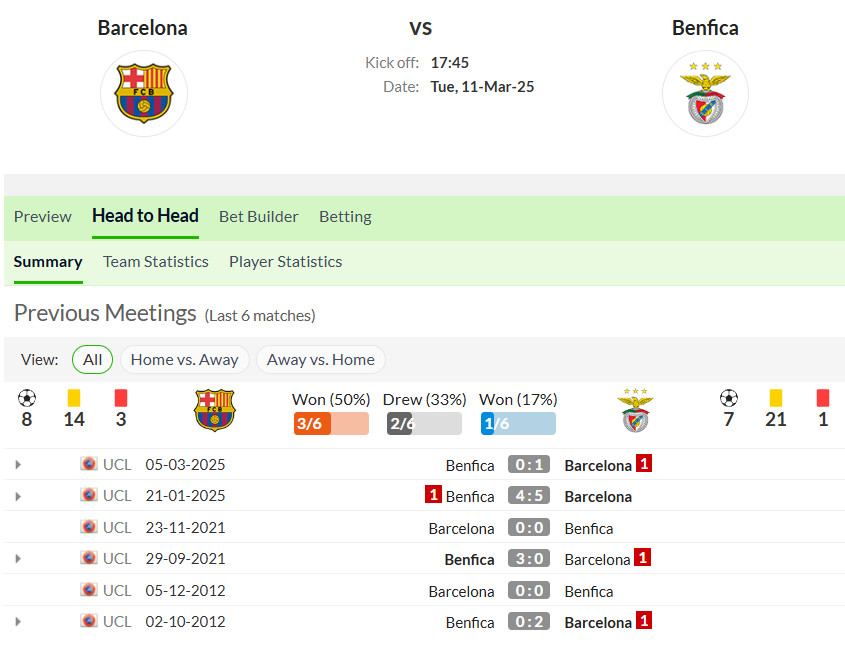Open the Player Statistics sub-tab
Screen dimensions: 845x655
[x=286, y=262]
